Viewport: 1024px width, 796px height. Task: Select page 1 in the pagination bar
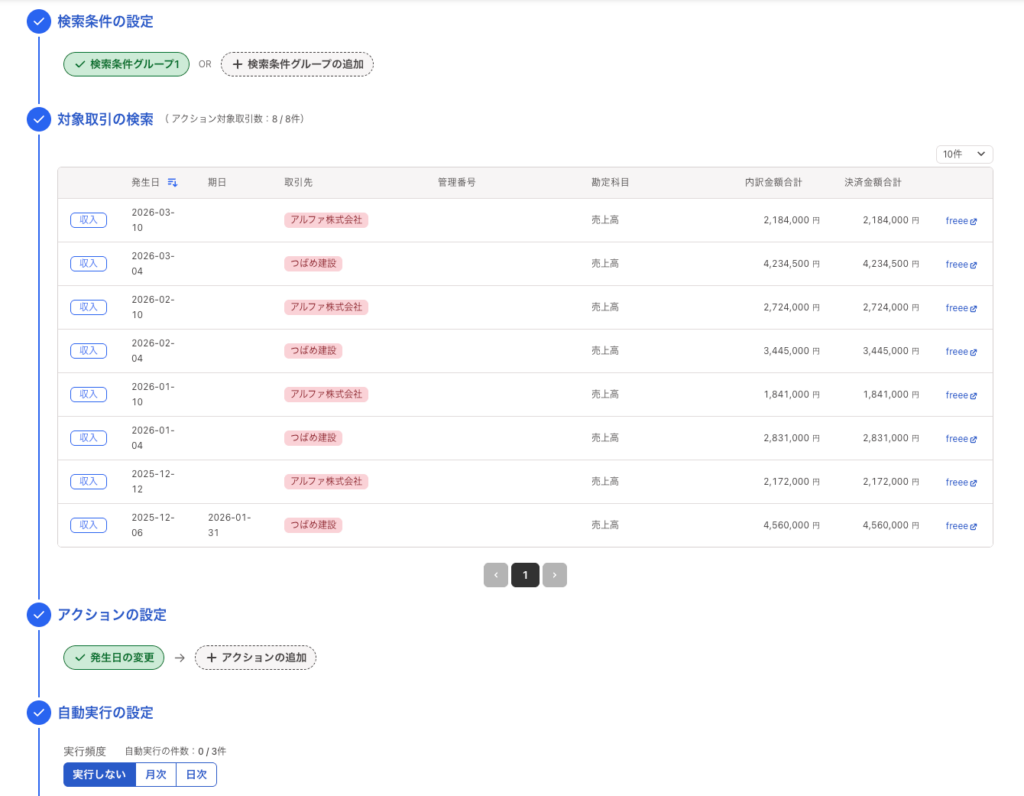coord(525,575)
